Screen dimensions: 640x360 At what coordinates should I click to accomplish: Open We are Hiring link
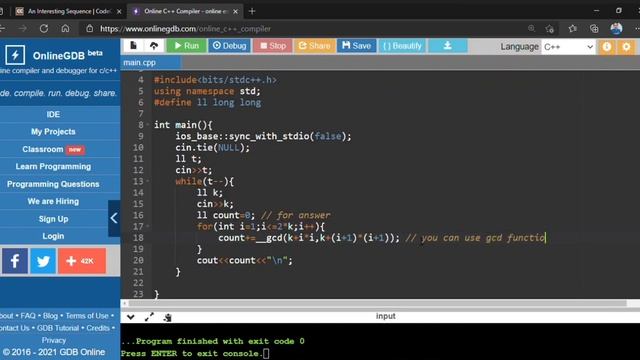(53, 201)
